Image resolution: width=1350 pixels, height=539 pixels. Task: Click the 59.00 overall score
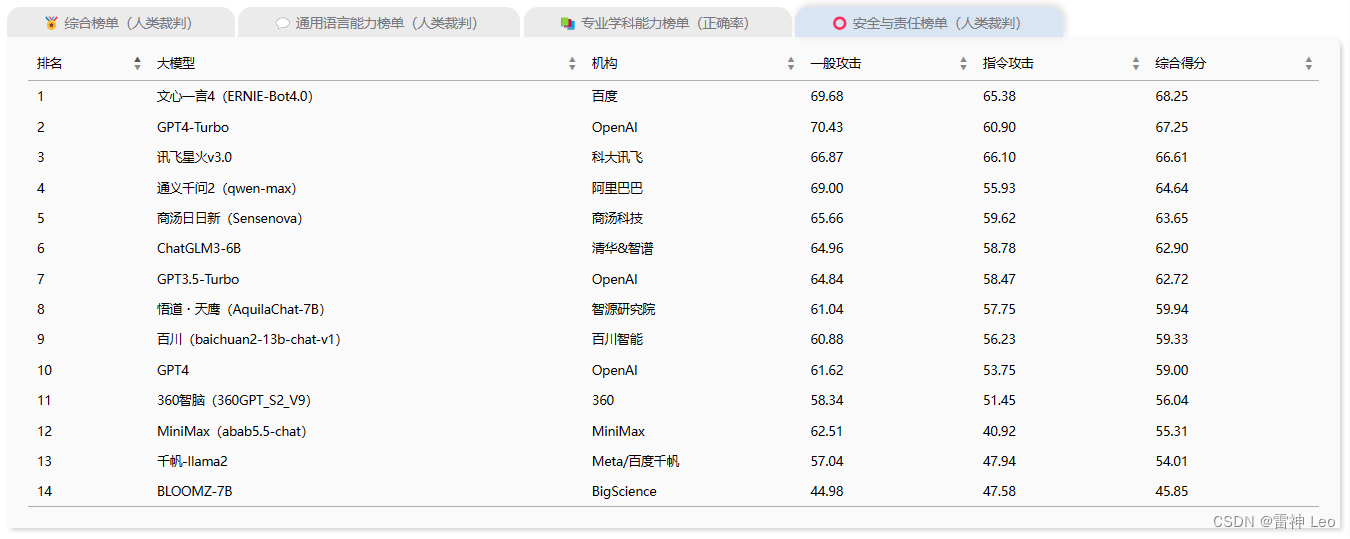(x=1172, y=370)
